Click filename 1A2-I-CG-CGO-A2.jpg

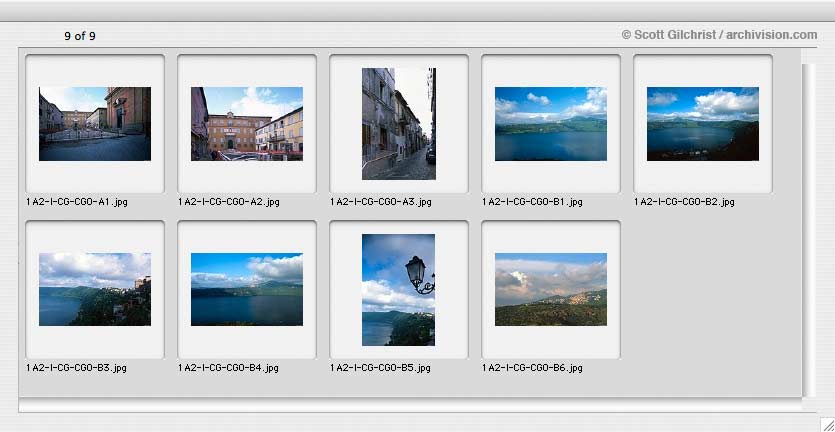(x=229, y=202)
